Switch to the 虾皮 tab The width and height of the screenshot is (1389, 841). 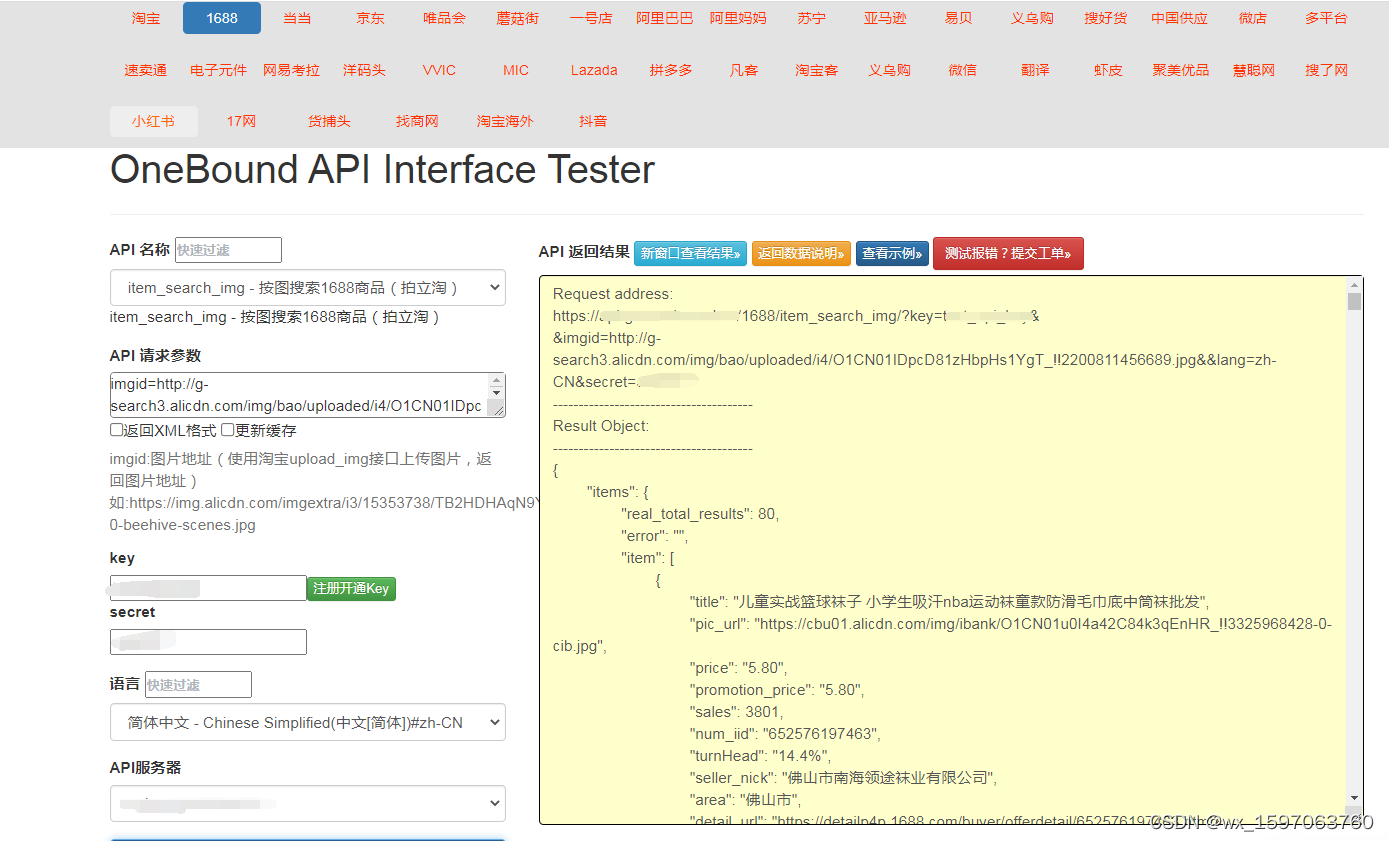click(x=1108, y=70)
